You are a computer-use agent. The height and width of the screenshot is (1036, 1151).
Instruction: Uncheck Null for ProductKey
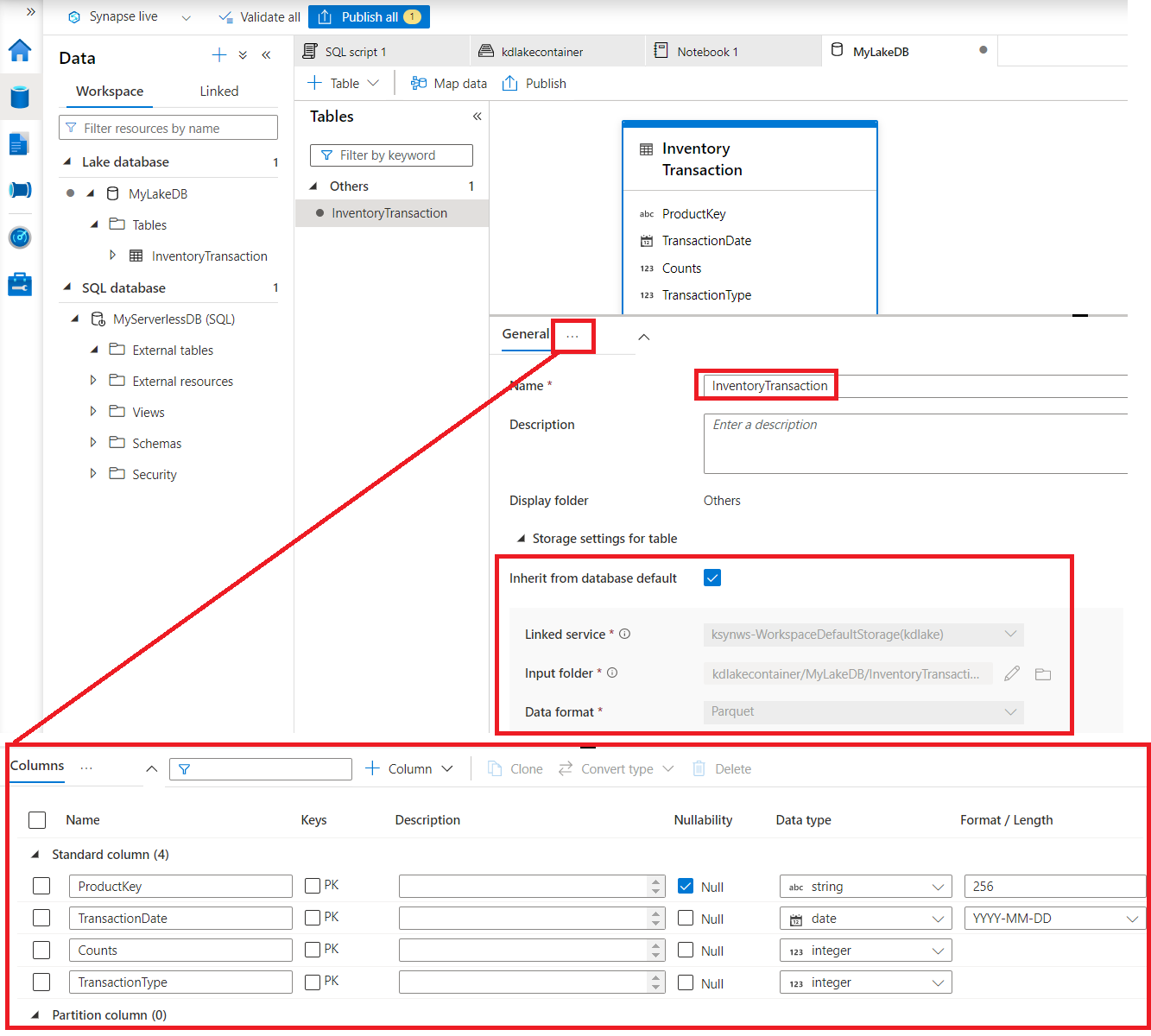pyautogui.click(x=686, y=886)
